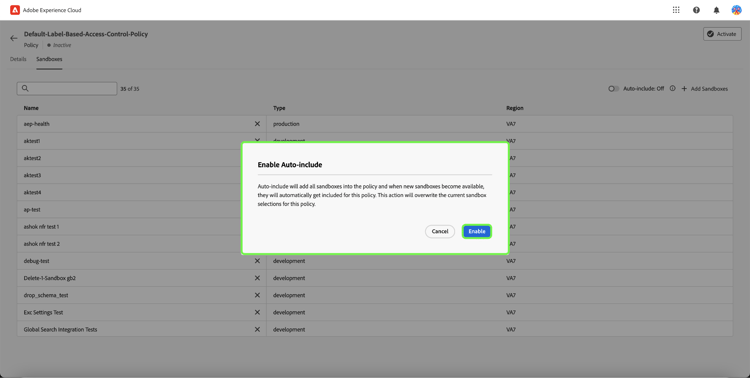
Task: Select the ap-test sandbox name
Action: click(32, 210)
